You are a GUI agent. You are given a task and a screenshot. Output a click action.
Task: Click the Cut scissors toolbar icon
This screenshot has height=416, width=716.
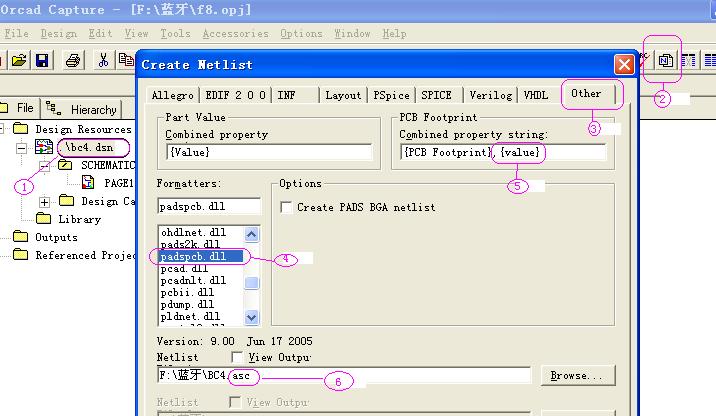point(103,60)
